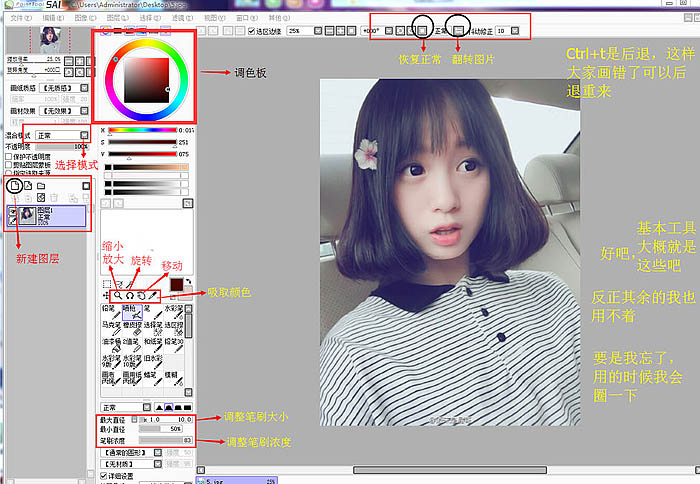Screen dimensions: 700x484
Task: Open the 图层 menu
Action: tap(118, 18)
